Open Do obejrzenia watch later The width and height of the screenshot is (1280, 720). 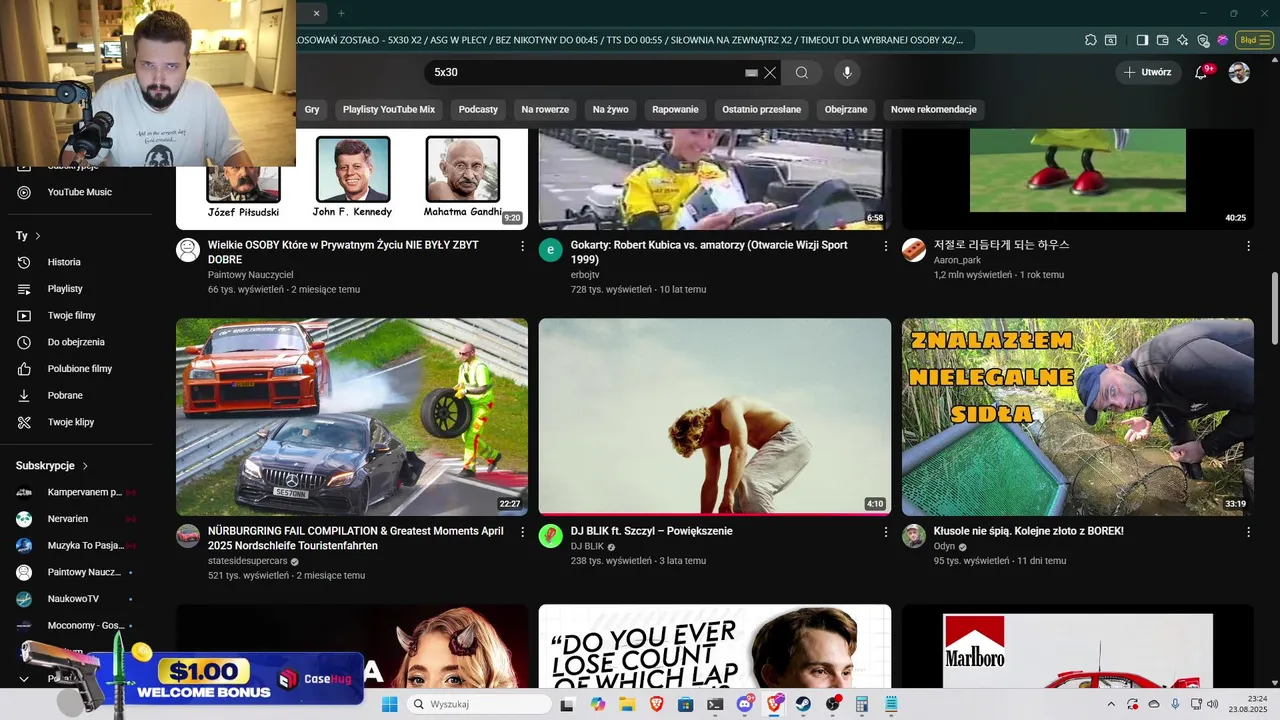78,342
